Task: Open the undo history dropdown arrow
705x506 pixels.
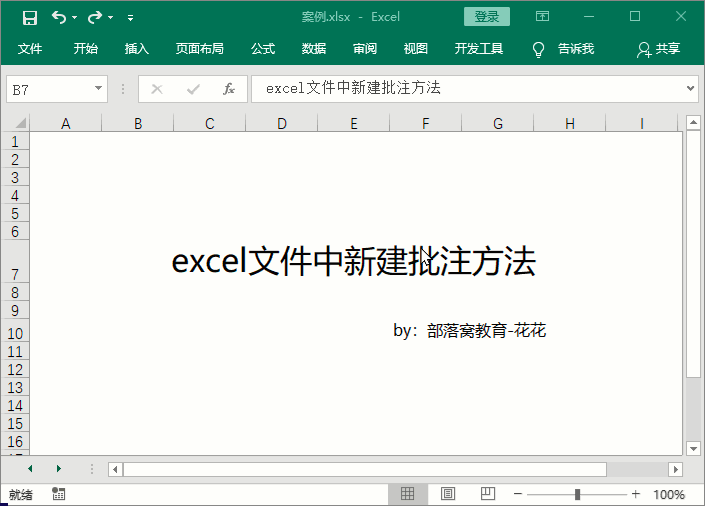Action: [x=75, y=18]
